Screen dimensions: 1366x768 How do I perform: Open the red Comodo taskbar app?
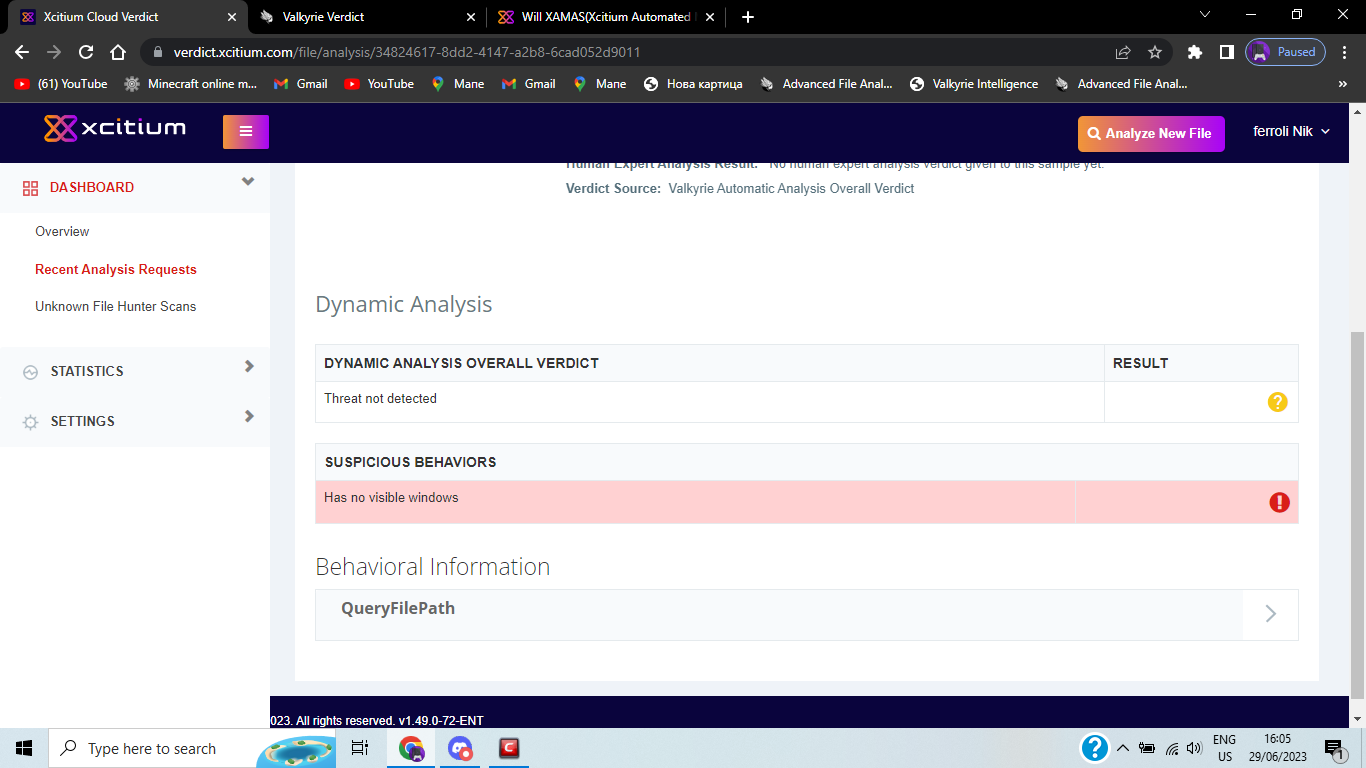(509, 748)
